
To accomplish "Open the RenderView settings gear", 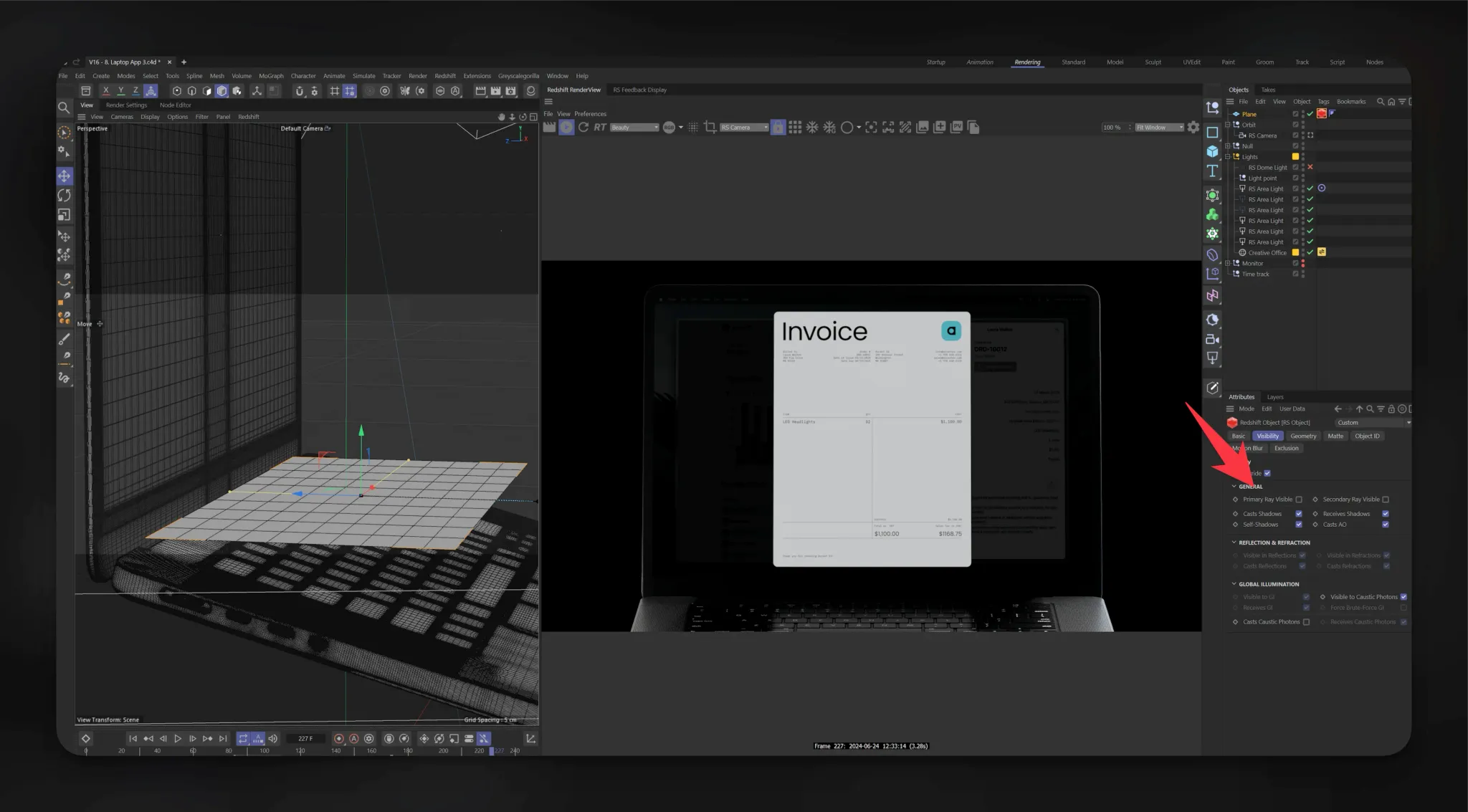I will point(1193,127).
